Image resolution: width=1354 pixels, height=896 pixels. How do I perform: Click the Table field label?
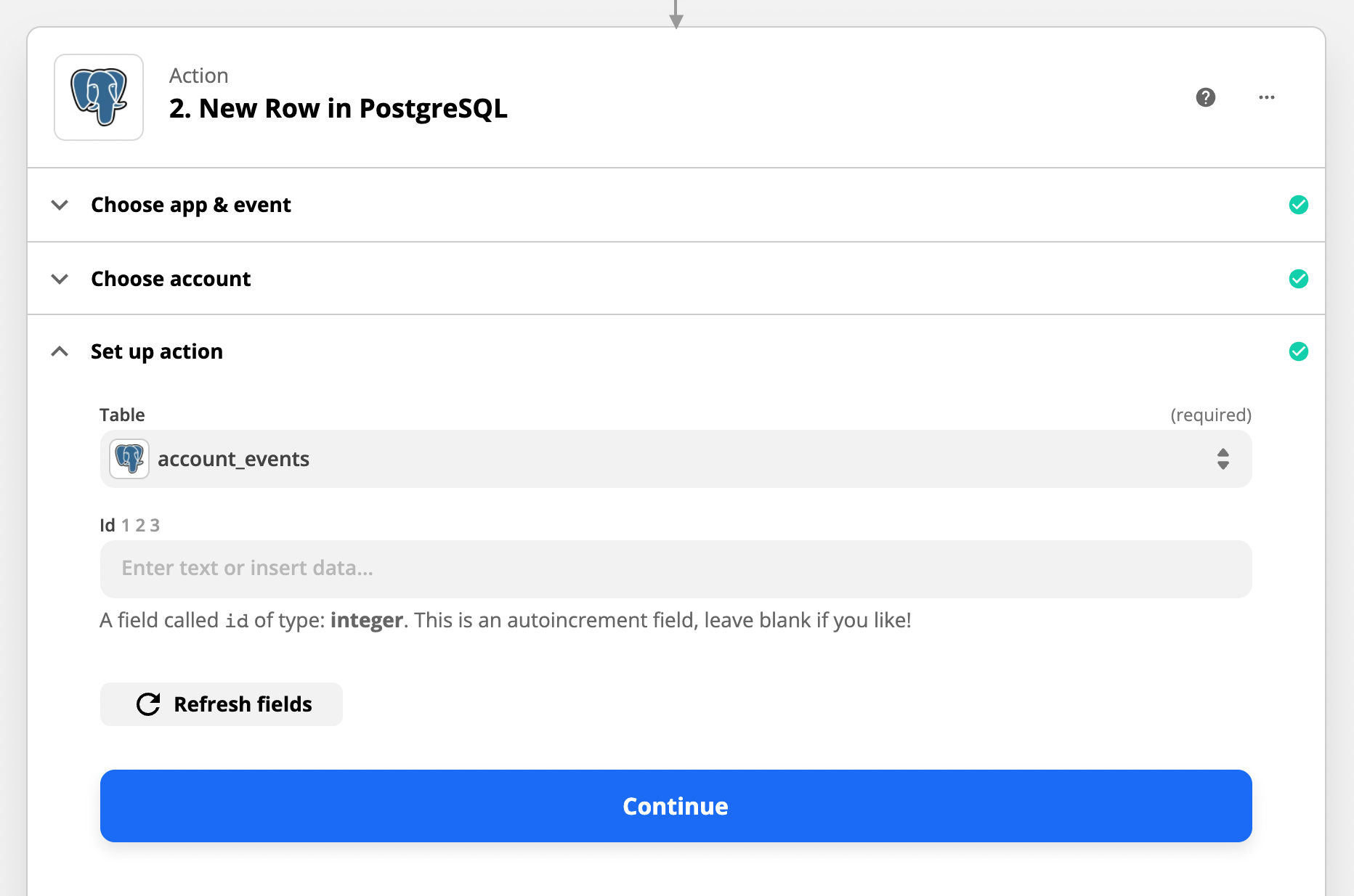click(122, 415)
